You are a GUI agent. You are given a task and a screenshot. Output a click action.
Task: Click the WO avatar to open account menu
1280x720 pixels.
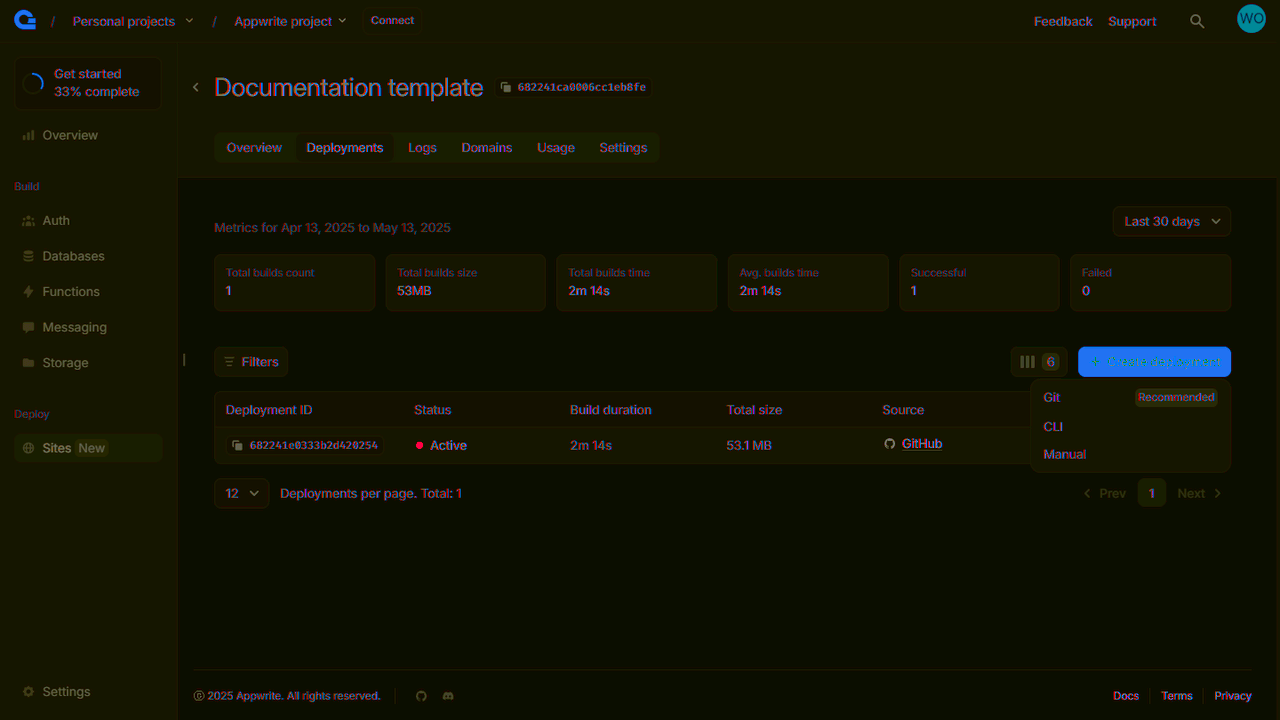click(1251, 18)
